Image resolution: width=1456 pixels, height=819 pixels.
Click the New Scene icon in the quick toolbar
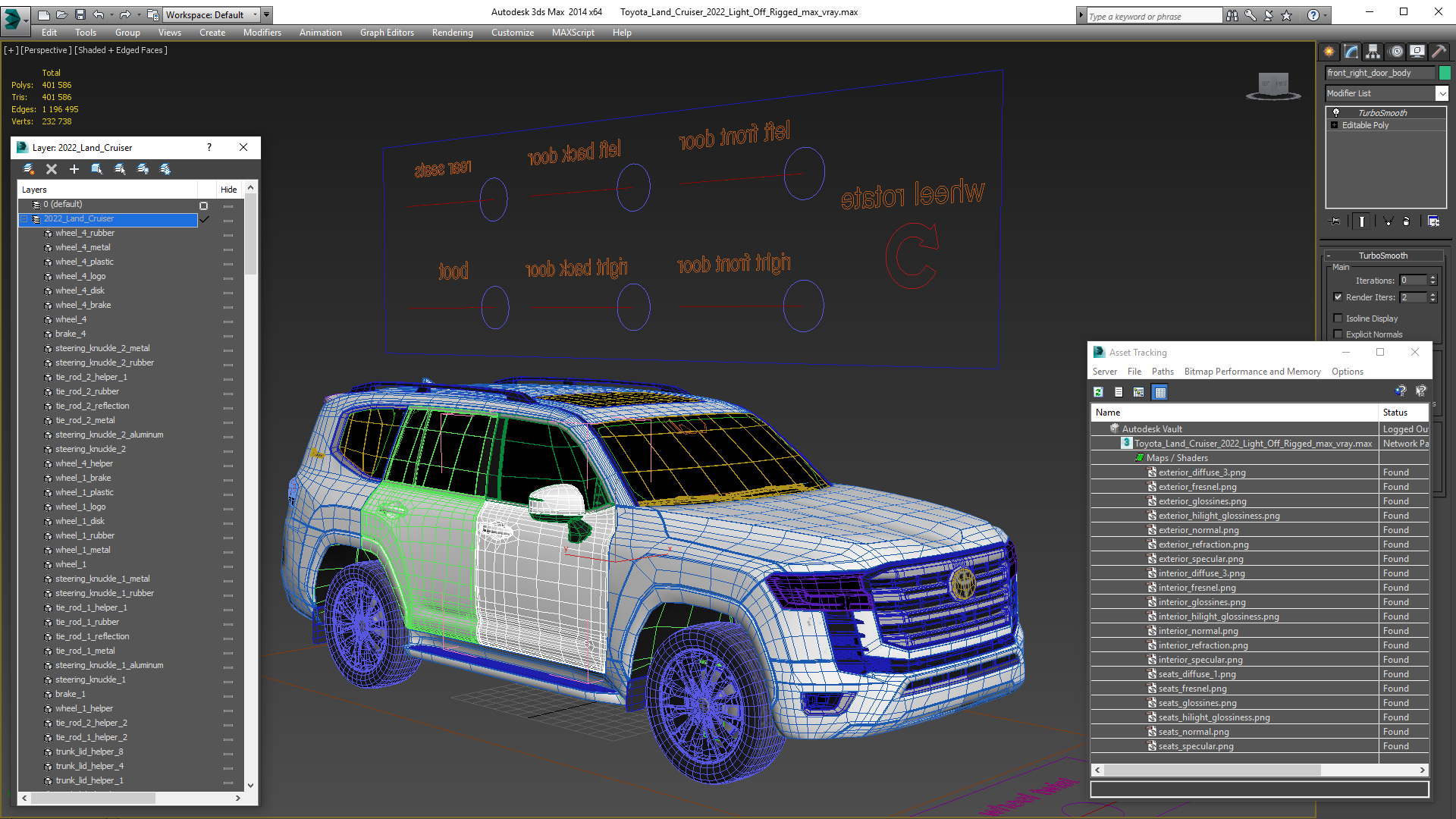pos(43,14)
